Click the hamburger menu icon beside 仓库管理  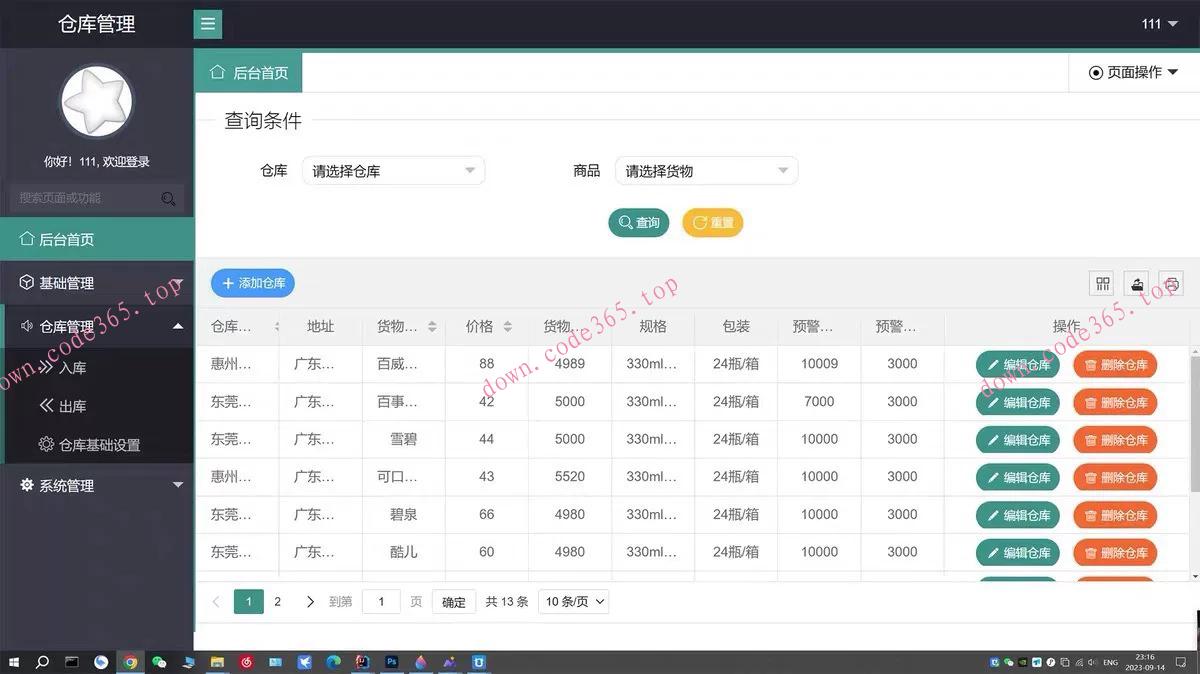pos(207,23)
